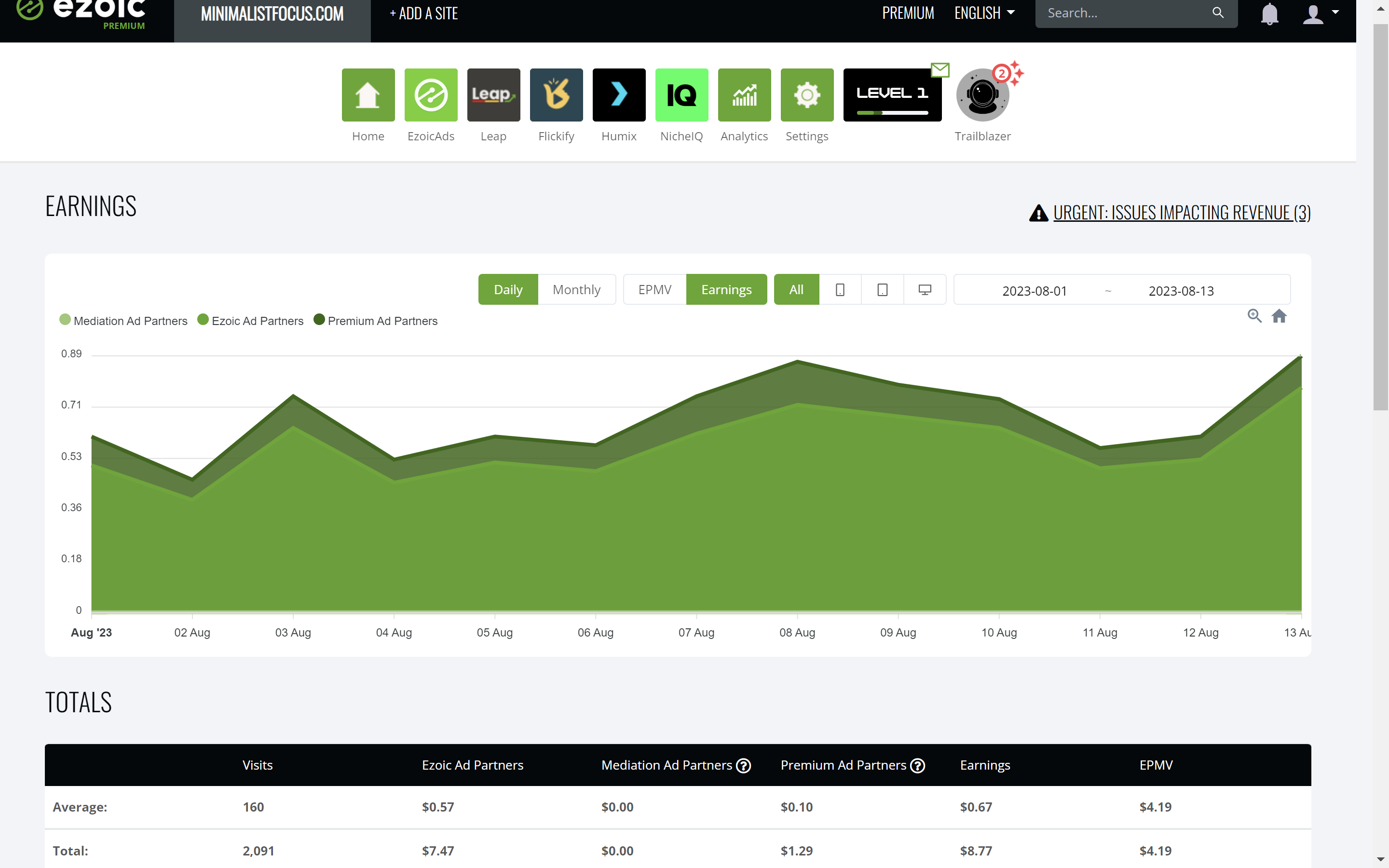Click the end date 2023-08-13 field
Screen dimensions: 1389x868
tap(1181, 290)
